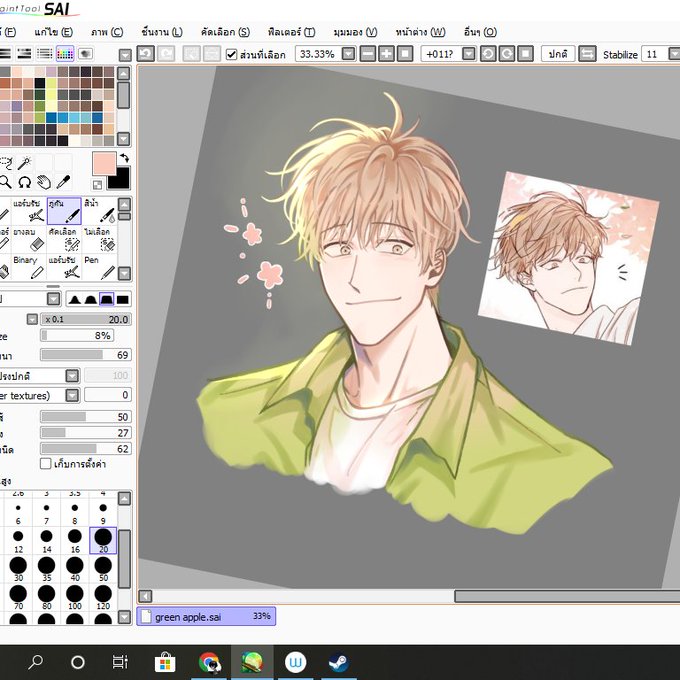This screenshot has height=680, width=680.
Task: Open the อื่นๆ (O) menu
Action: (x=480, y=32)
